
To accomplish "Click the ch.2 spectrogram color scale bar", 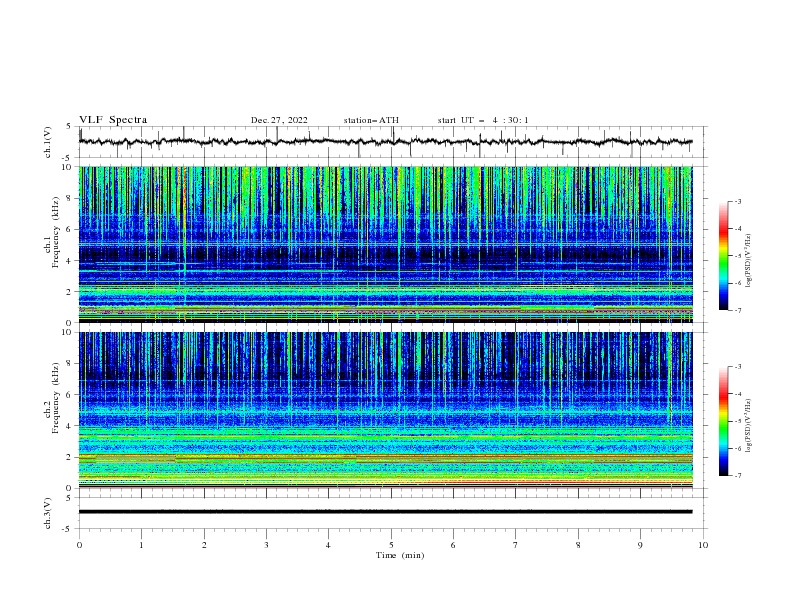I will pos(723,421).
